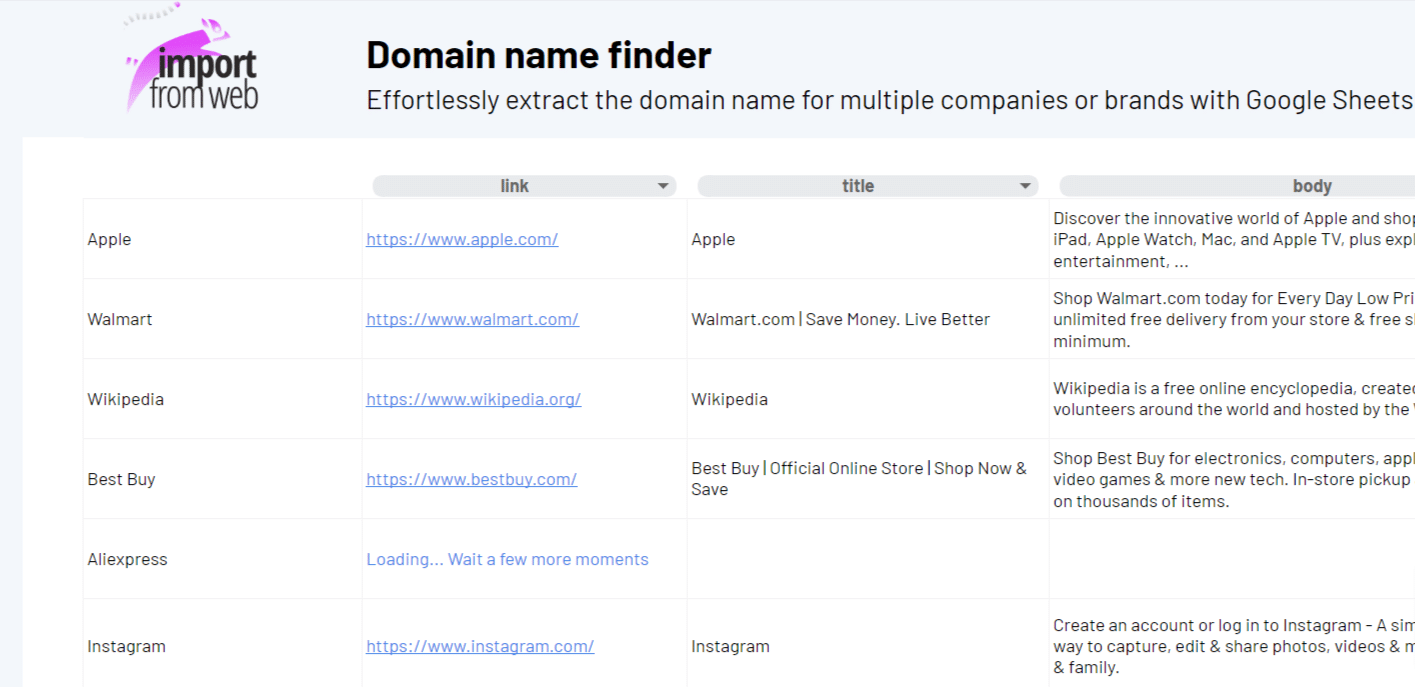Viewport: 1415px width, 687px height.
Task: Open the wikipedia.org link
Action: click(473, 399)
